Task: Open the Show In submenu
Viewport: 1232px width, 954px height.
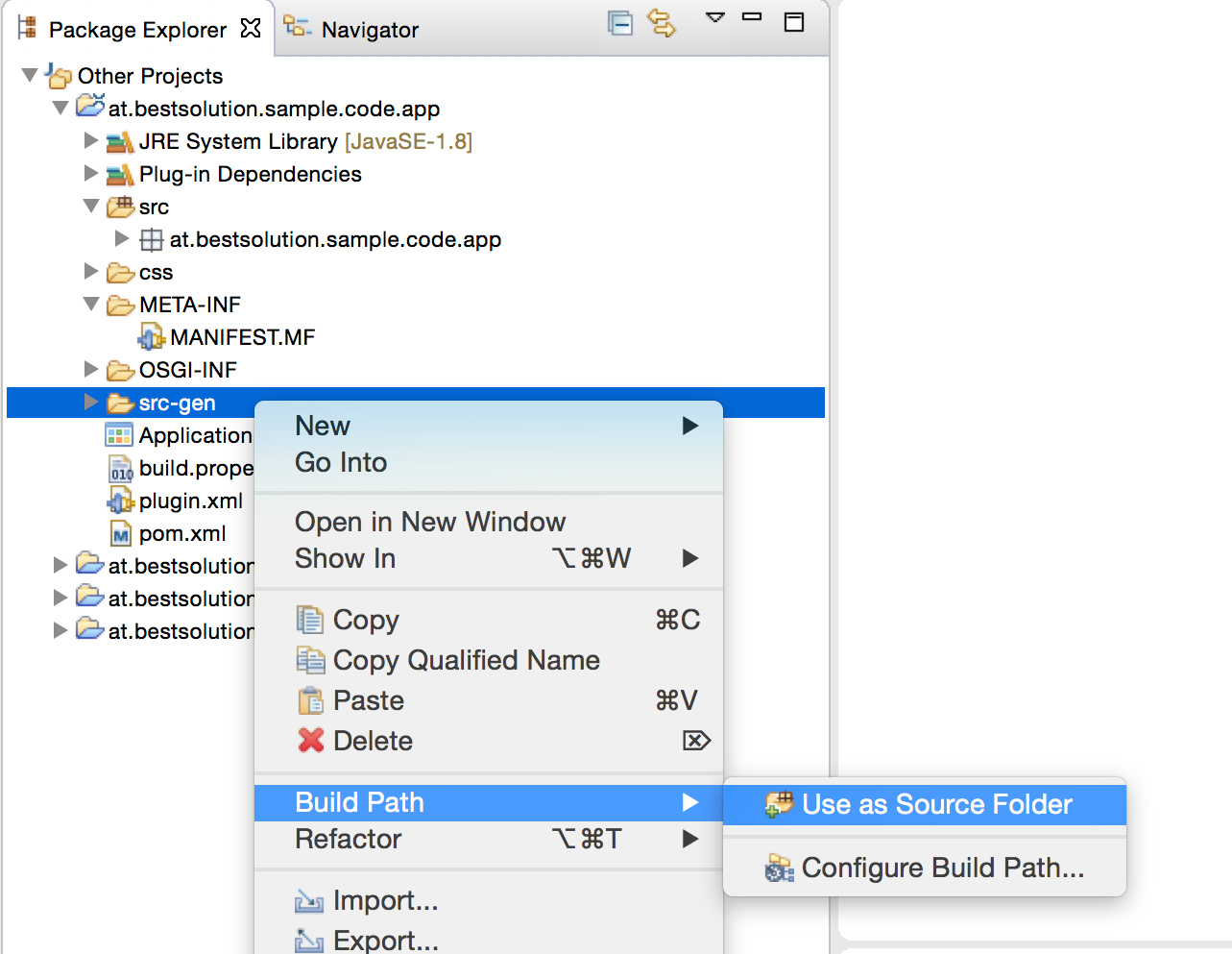Action: click(x=489, y=558)
